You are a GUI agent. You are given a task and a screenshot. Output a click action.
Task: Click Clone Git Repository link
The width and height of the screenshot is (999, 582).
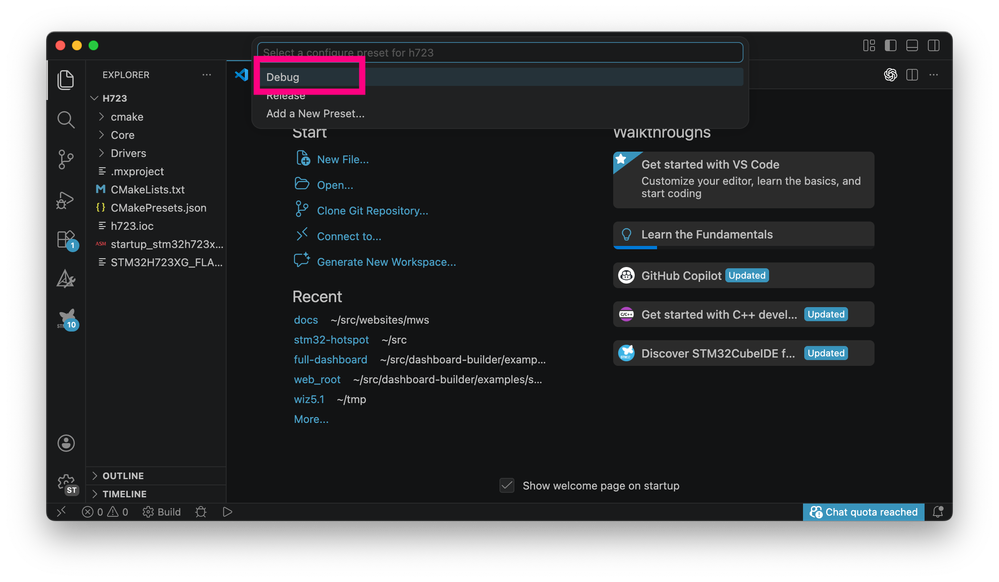pyautogui.click(x=373, y=210)
